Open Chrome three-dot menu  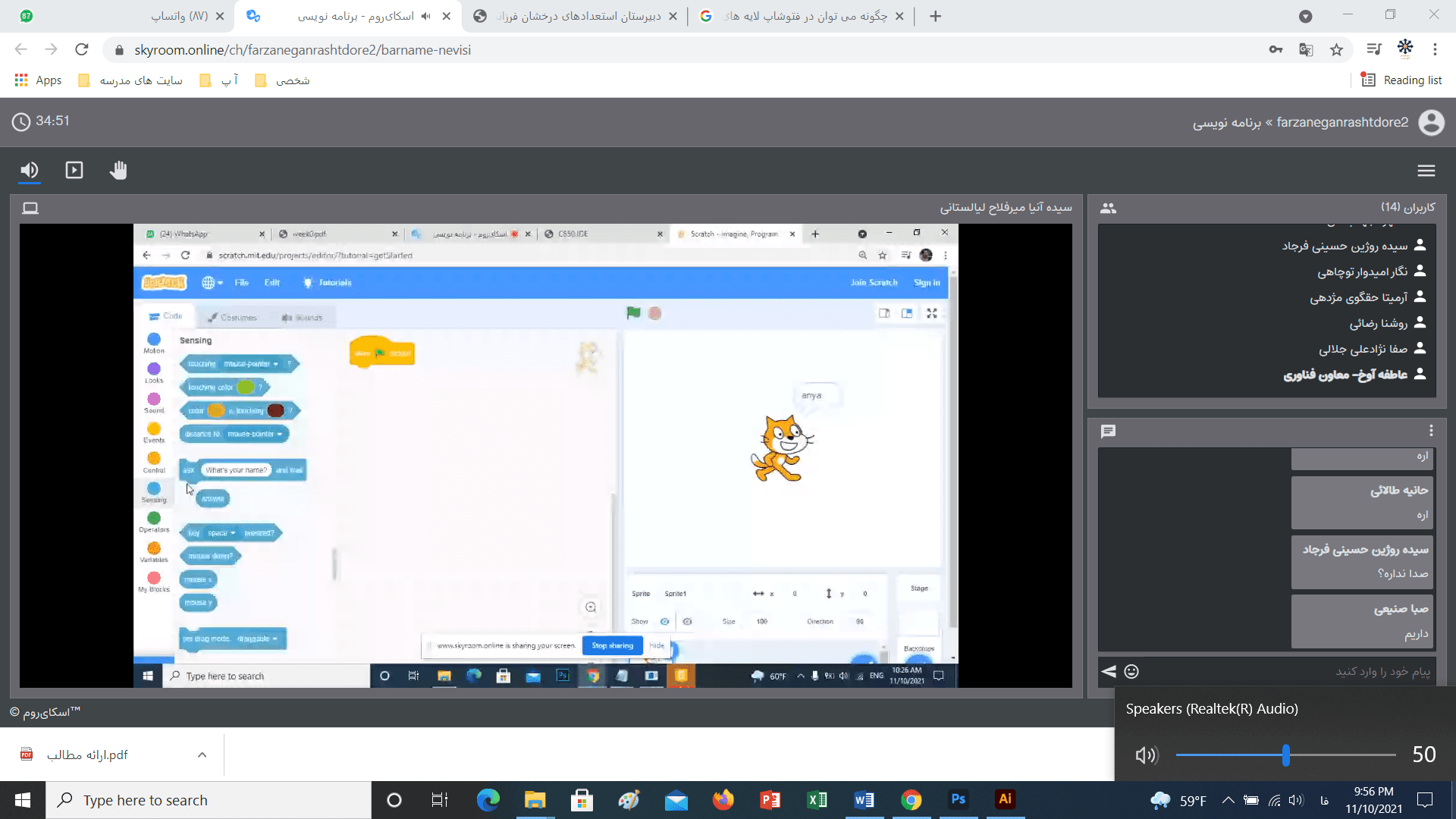[1435, 49]
